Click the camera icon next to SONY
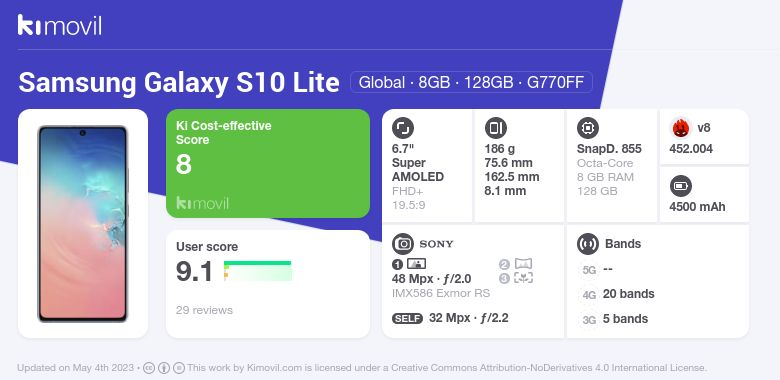The width and height of the screenshot is (780, 380). tap(403, 244)
